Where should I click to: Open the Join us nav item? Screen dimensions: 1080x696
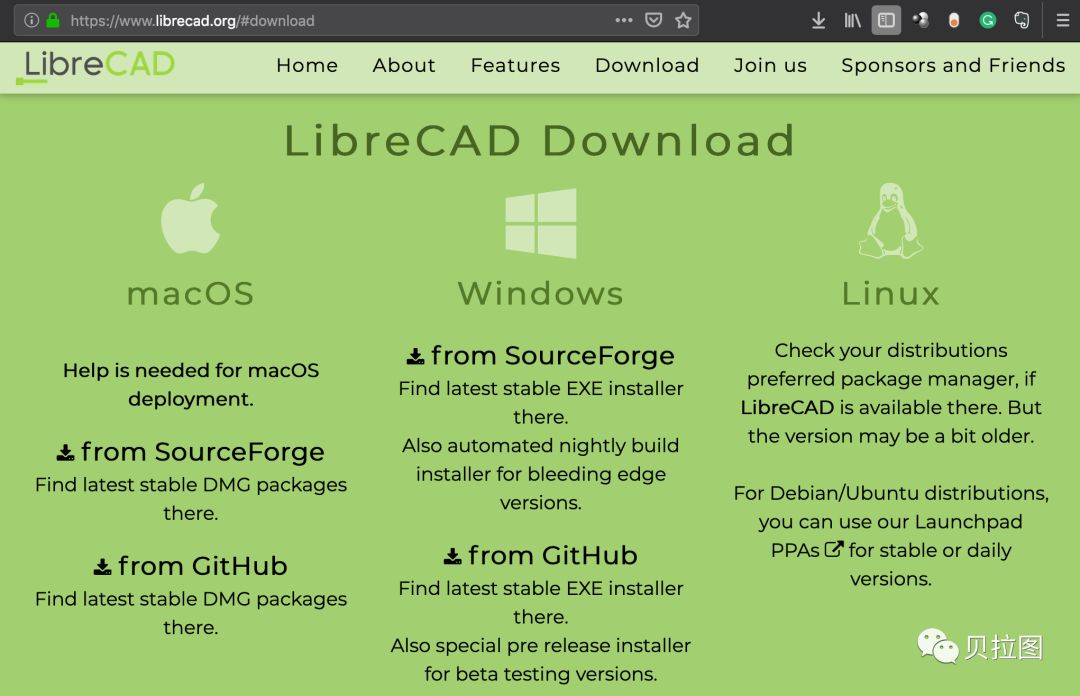pyautogui.click(x=770, y=65)
